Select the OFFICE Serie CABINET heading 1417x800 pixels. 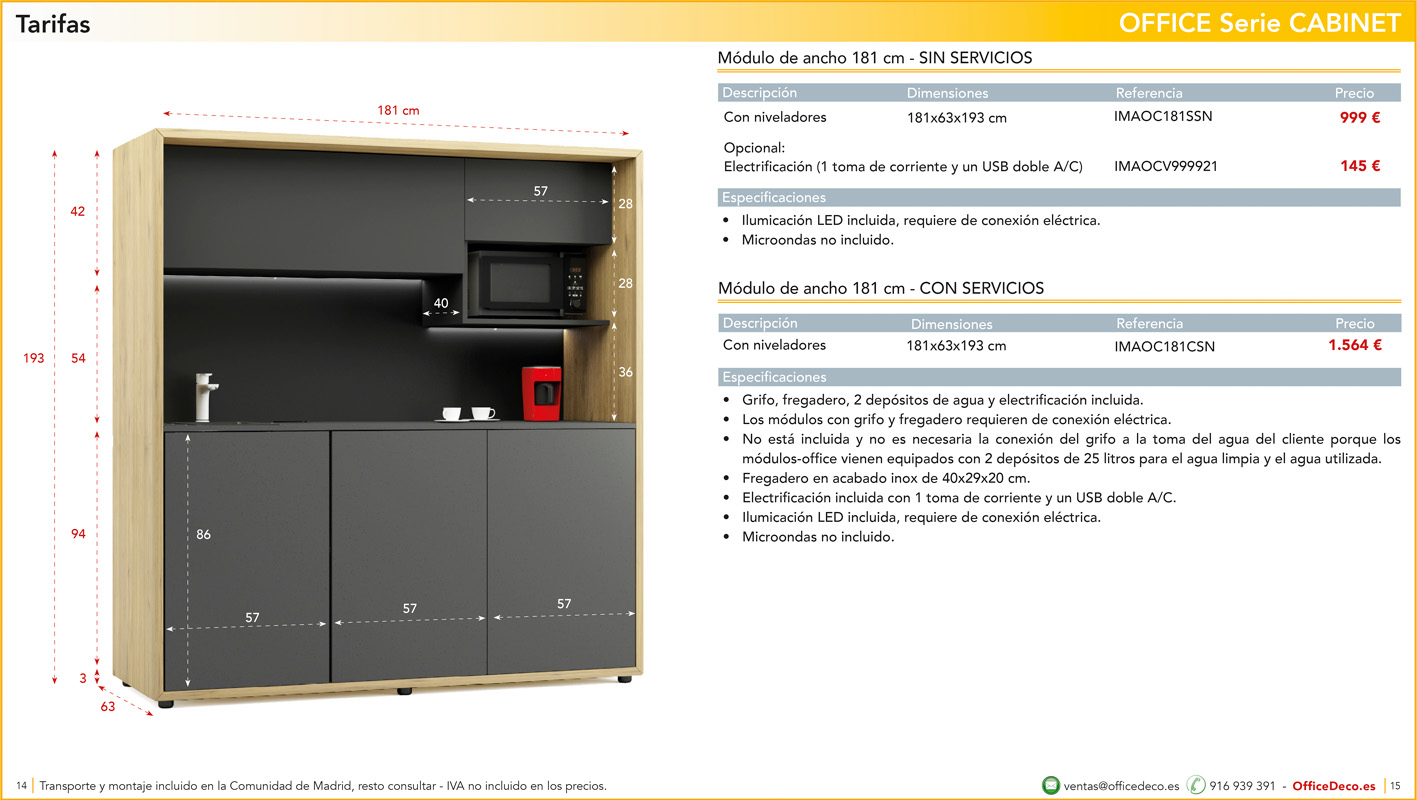1260,23
